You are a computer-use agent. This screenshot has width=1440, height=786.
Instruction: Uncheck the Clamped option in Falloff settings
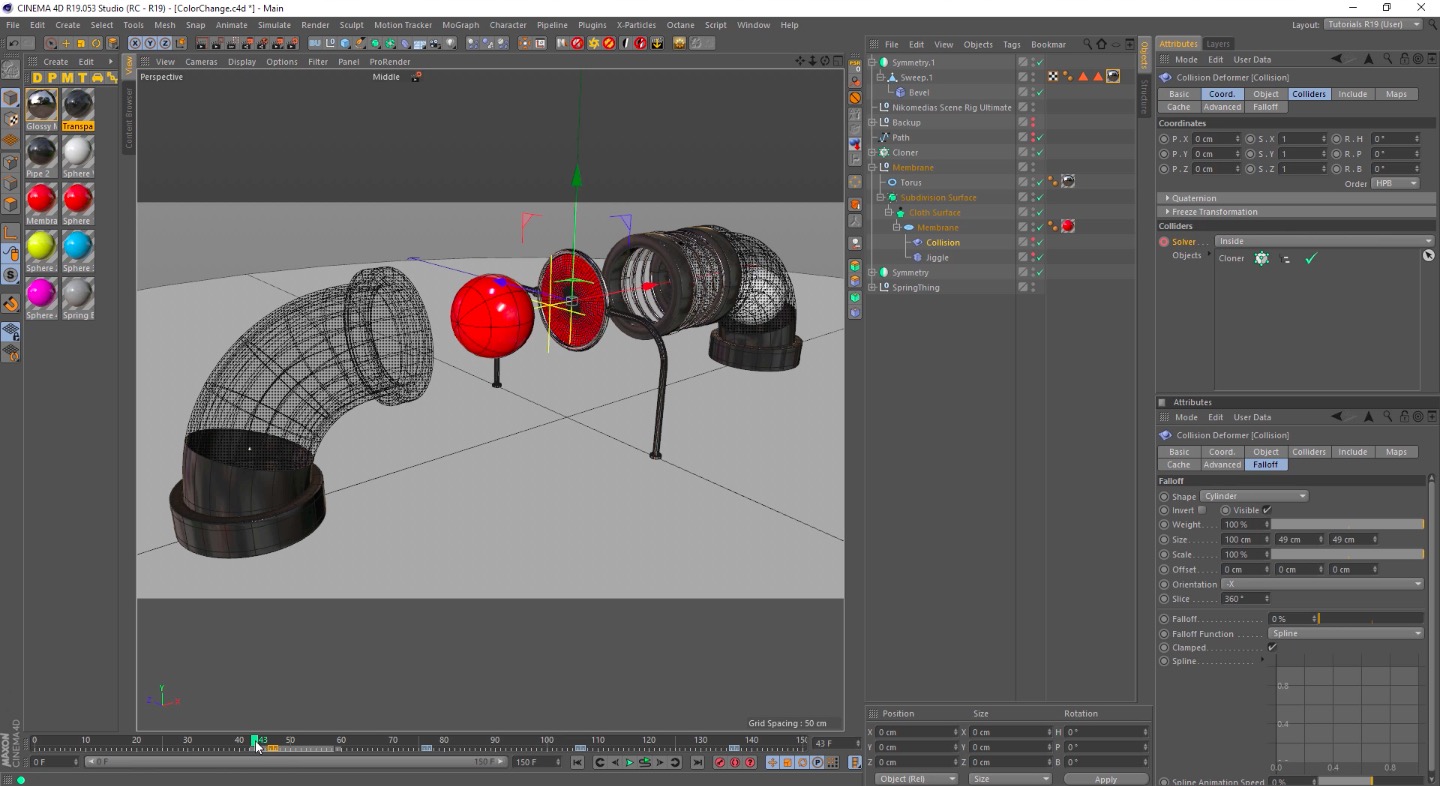pyautogui.click(x=1273, y=647)
